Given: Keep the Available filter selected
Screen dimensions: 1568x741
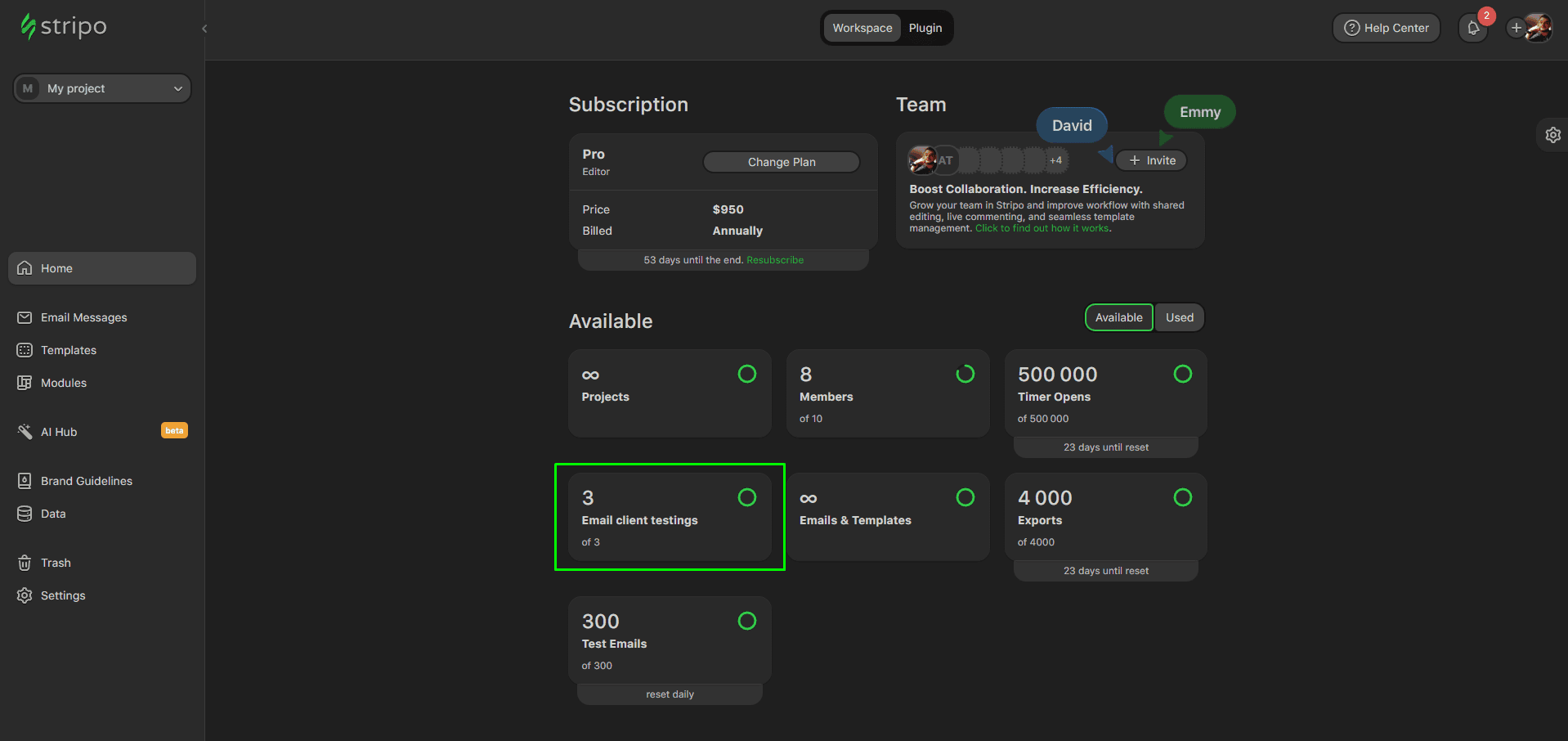Looking at the screenshot, I should (1118, 317).
